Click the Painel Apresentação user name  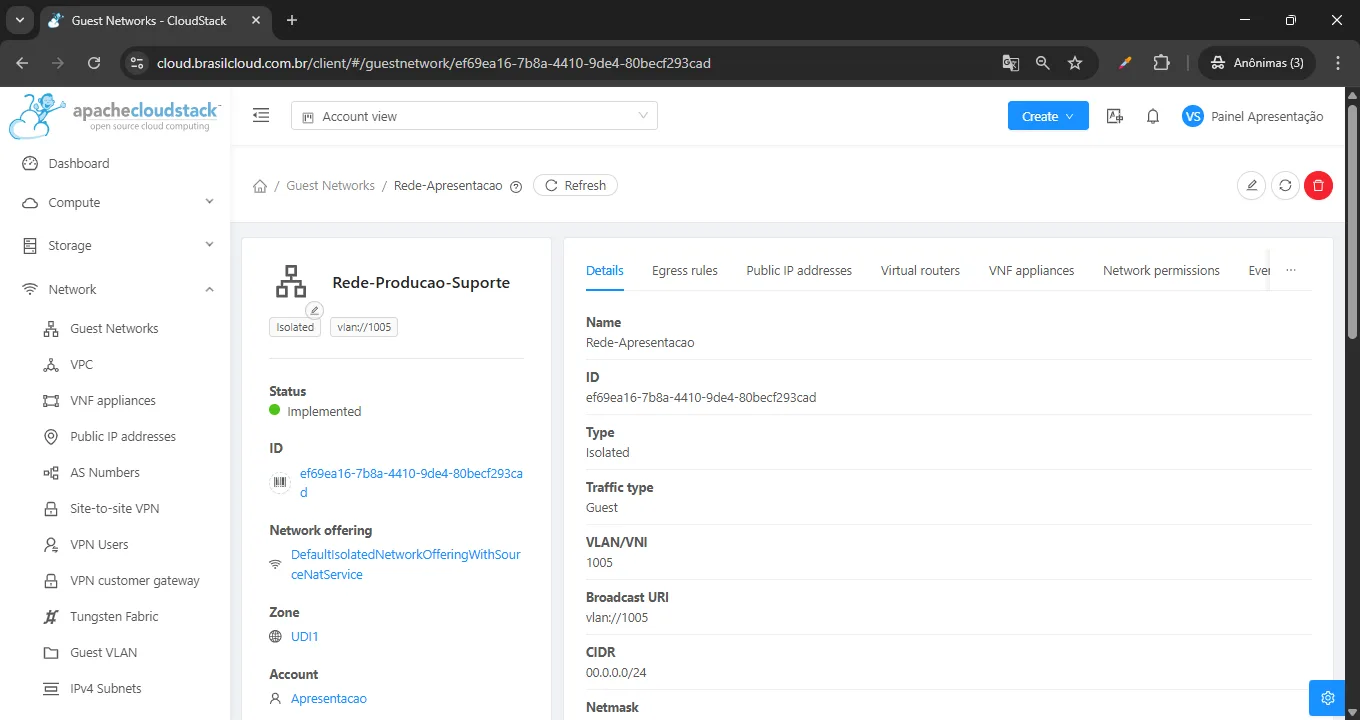(x=1267, y=116)
